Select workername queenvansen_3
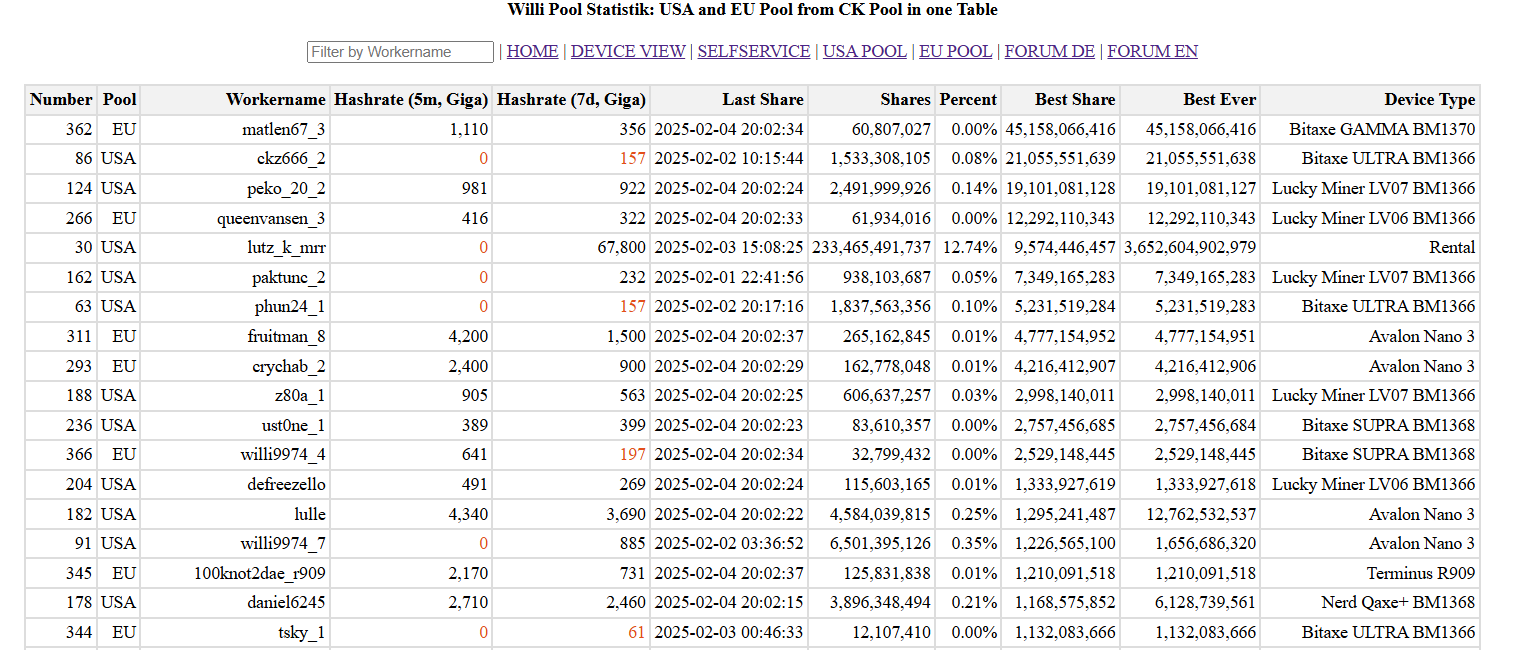The width and height of the screenshot is (1525, 650). (271, 218)
